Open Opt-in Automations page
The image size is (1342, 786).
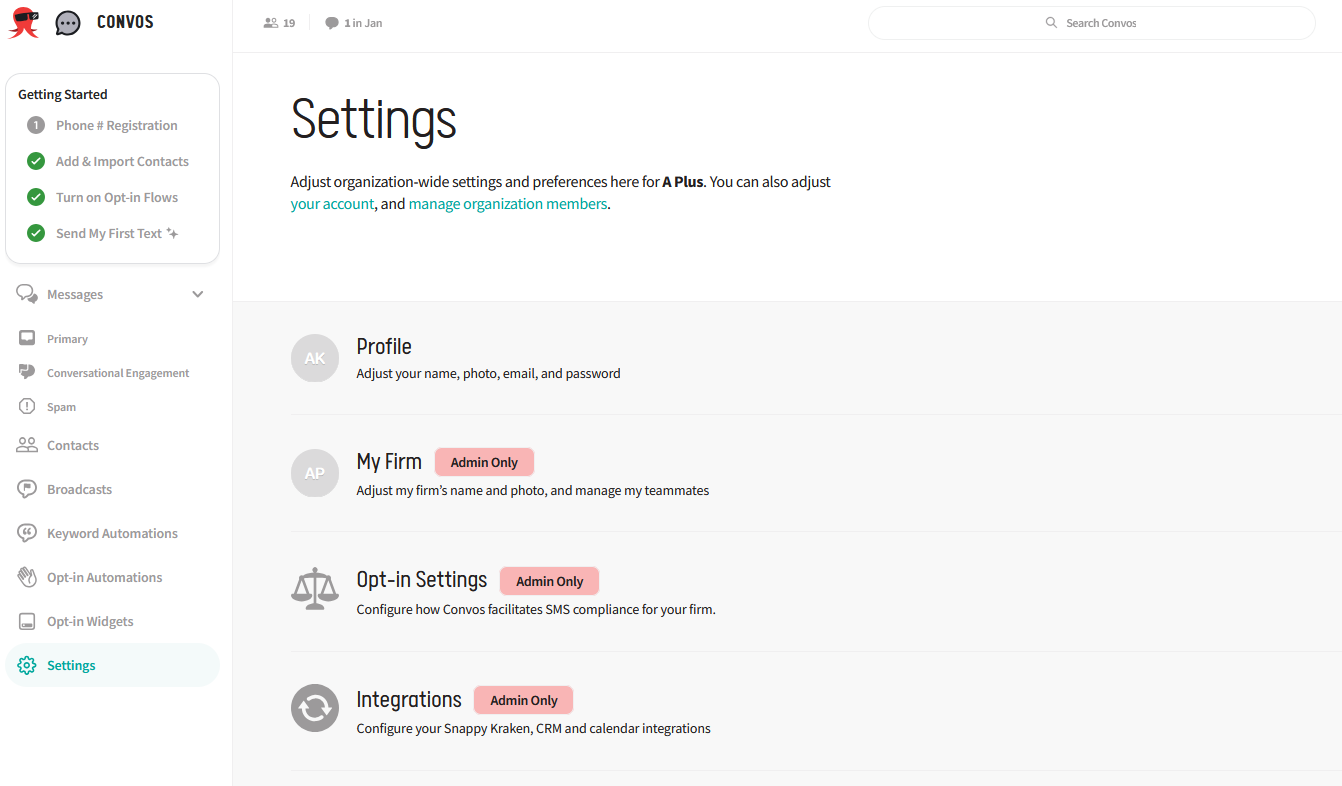click(104, 577)
